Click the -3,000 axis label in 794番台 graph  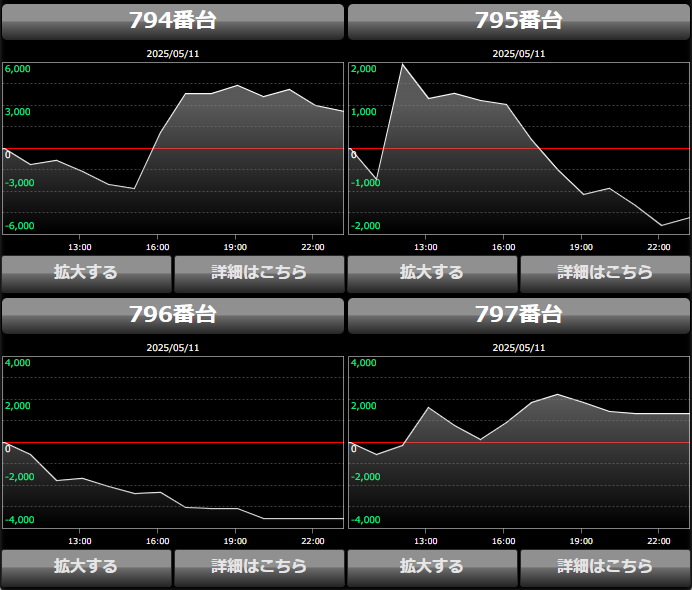coord(19,183)
